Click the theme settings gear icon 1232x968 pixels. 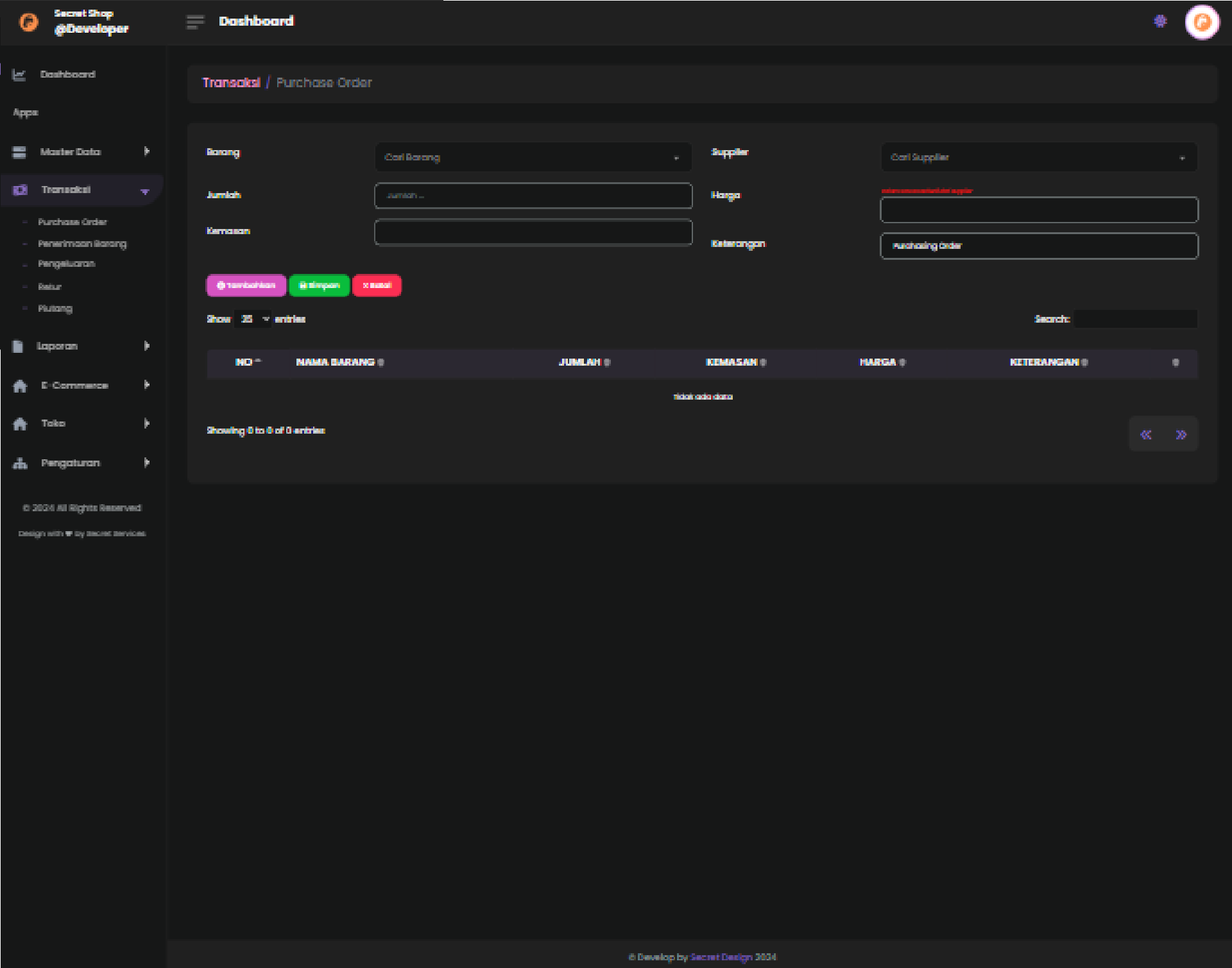1160,22
